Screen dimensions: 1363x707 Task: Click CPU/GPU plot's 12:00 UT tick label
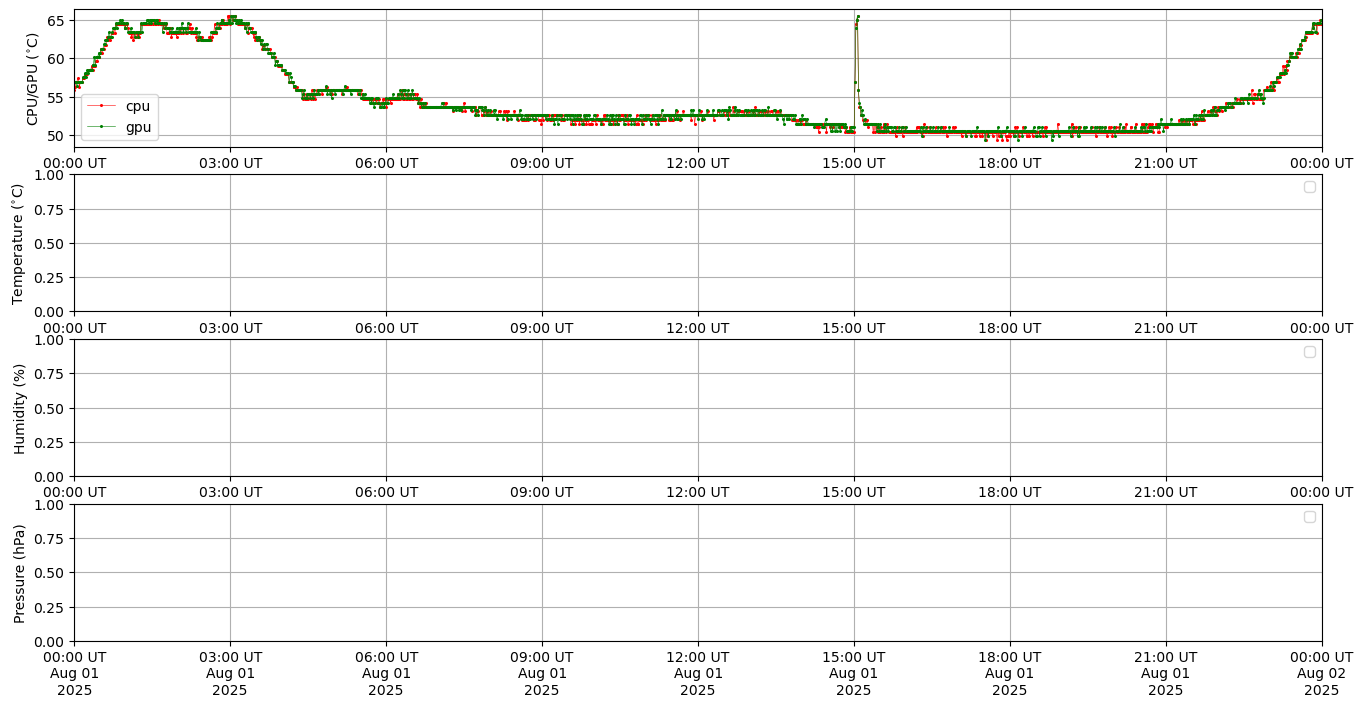click(x=698, y=163)
